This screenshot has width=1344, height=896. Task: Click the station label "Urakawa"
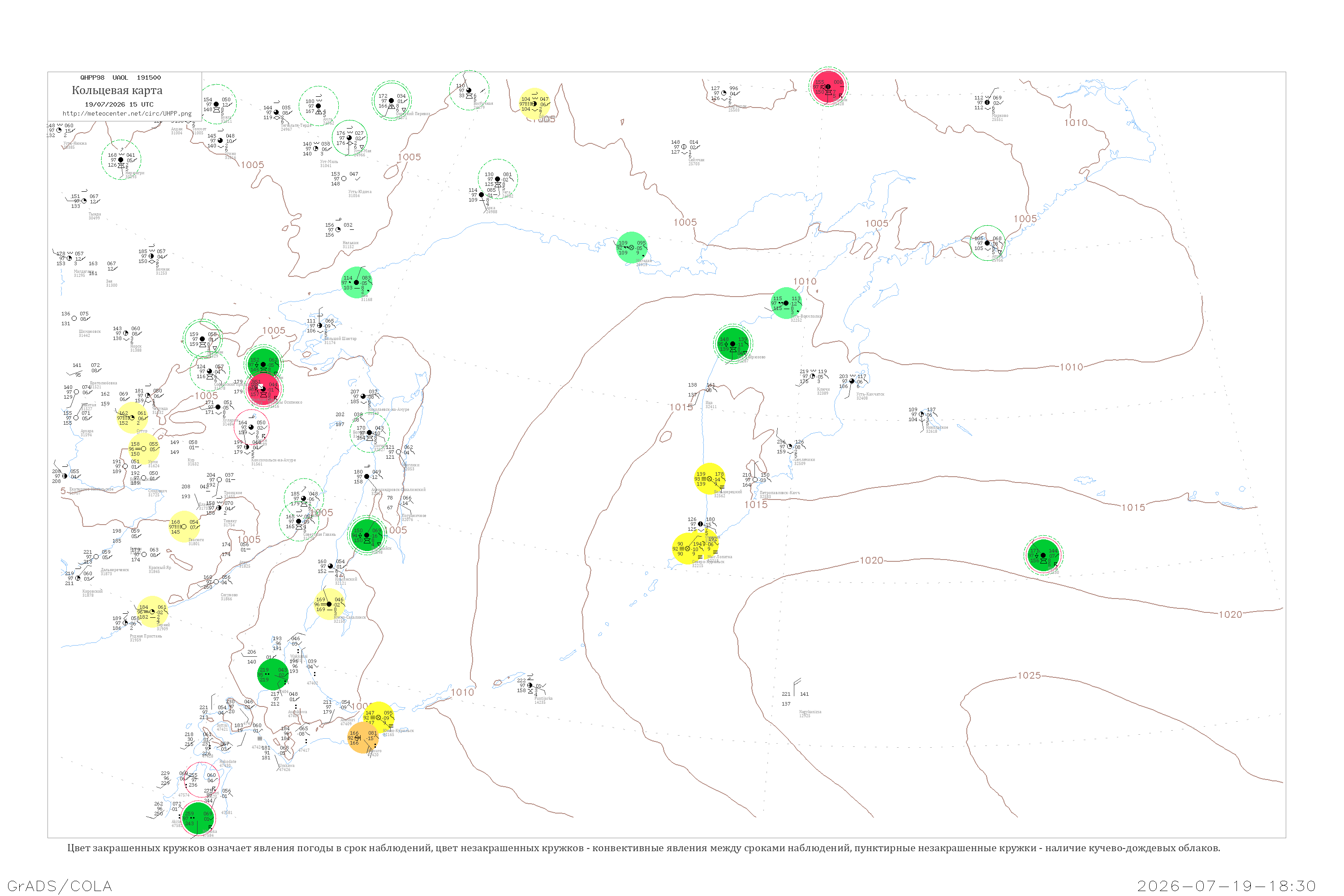286,766
